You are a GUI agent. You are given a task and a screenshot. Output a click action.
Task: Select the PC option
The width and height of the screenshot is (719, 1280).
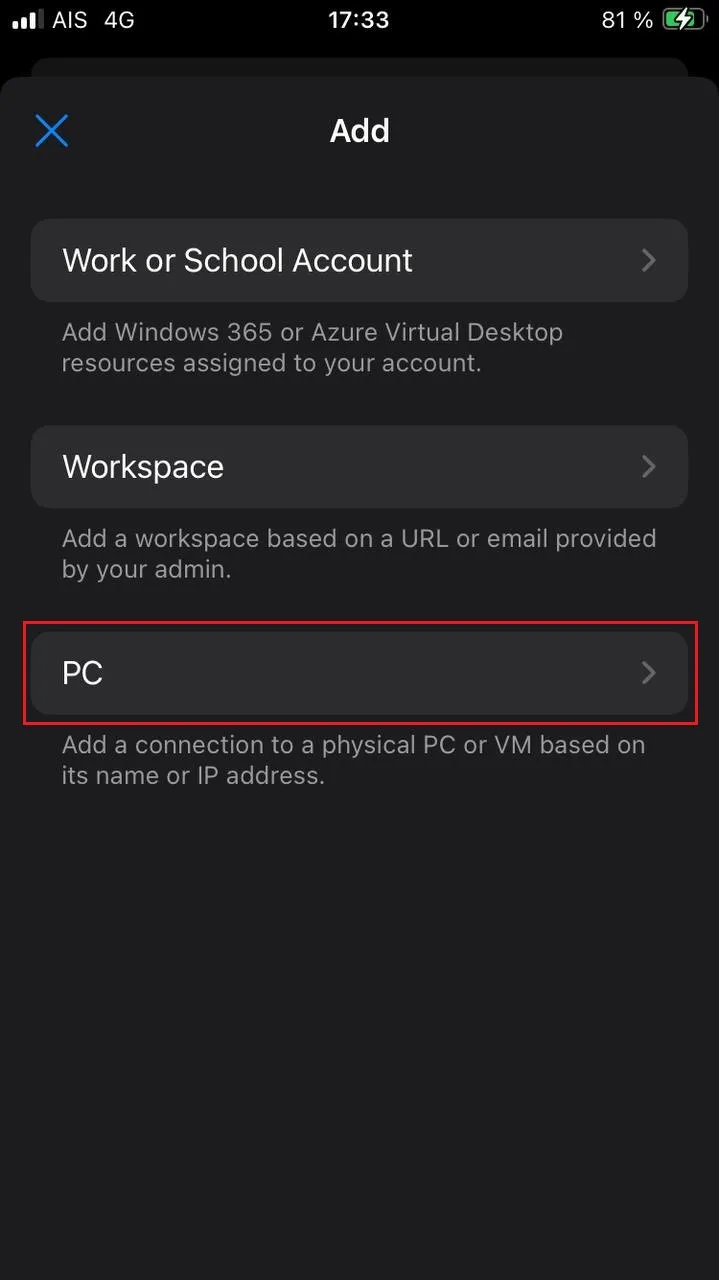[x=83, y=673]
